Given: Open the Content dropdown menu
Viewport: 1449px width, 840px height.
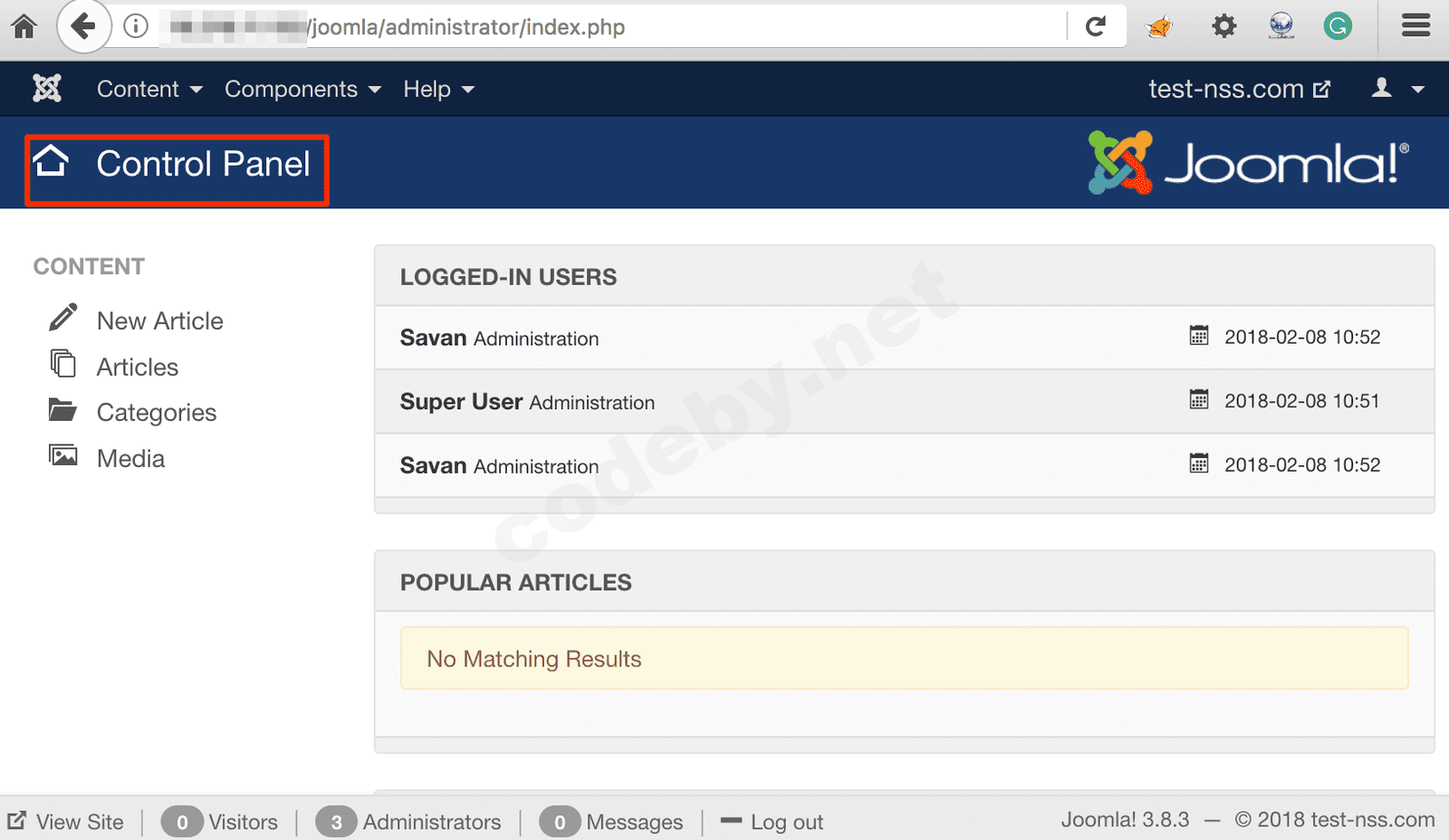Looking at the screenshot, I should 149,89.
